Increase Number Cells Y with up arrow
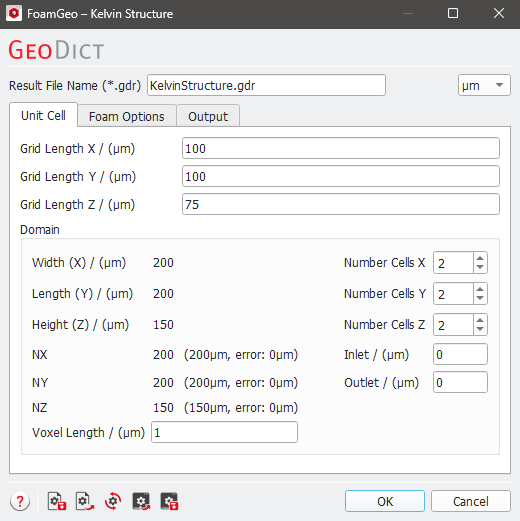 (480, 289)
